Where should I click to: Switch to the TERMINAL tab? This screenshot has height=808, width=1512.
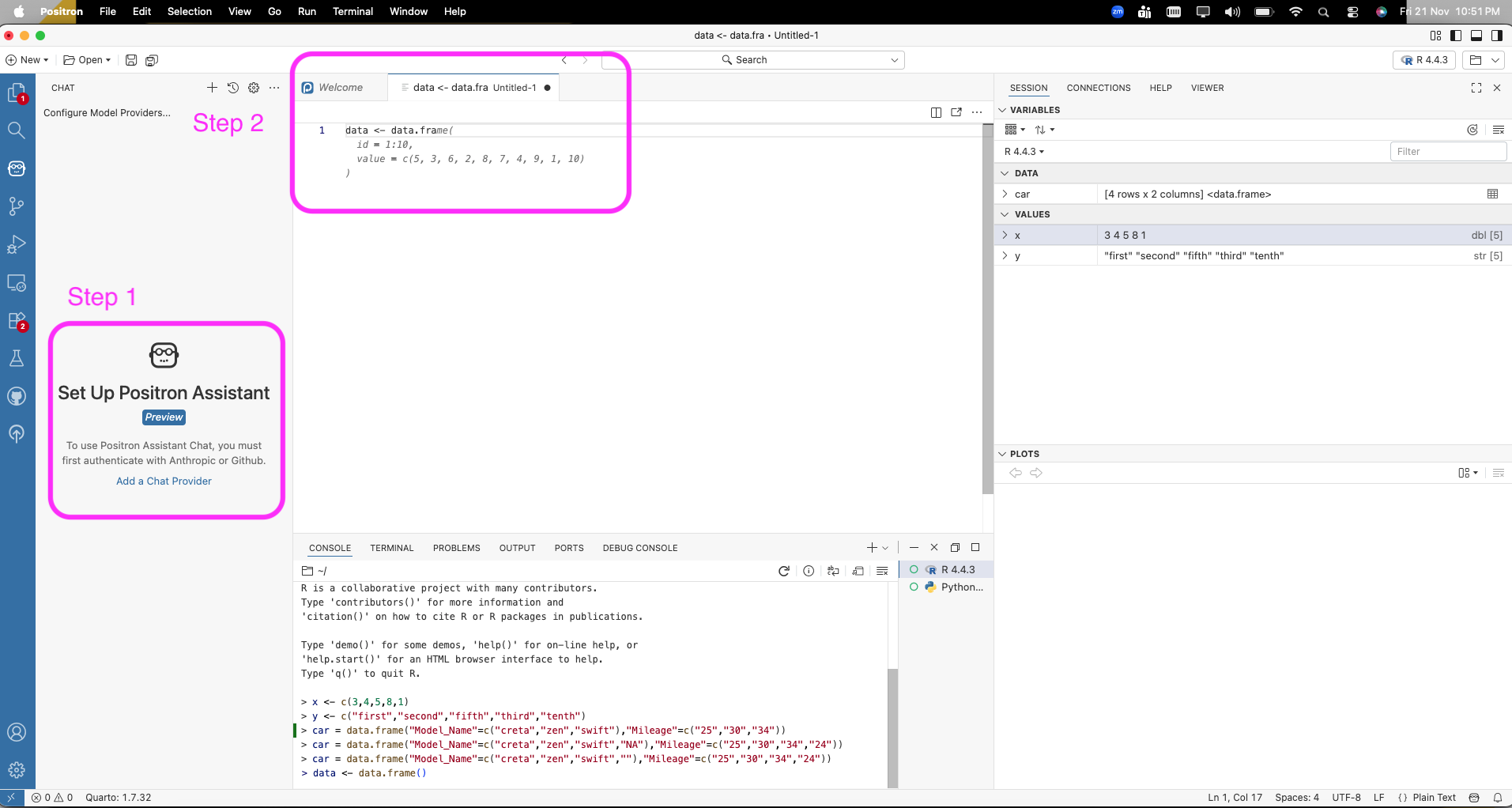pos(391,548)
